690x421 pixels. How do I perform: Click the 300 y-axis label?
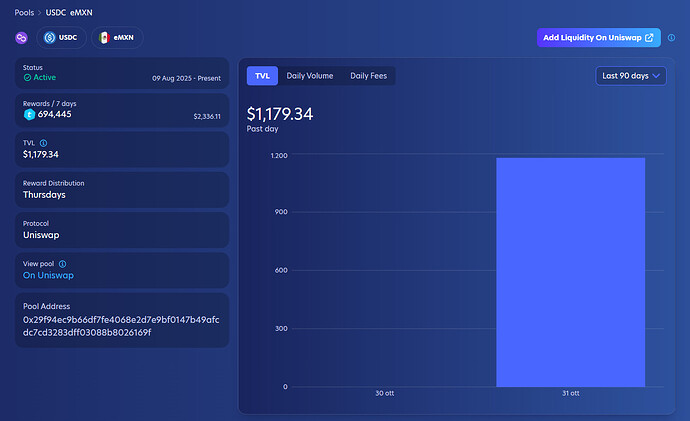coord(281,329)
